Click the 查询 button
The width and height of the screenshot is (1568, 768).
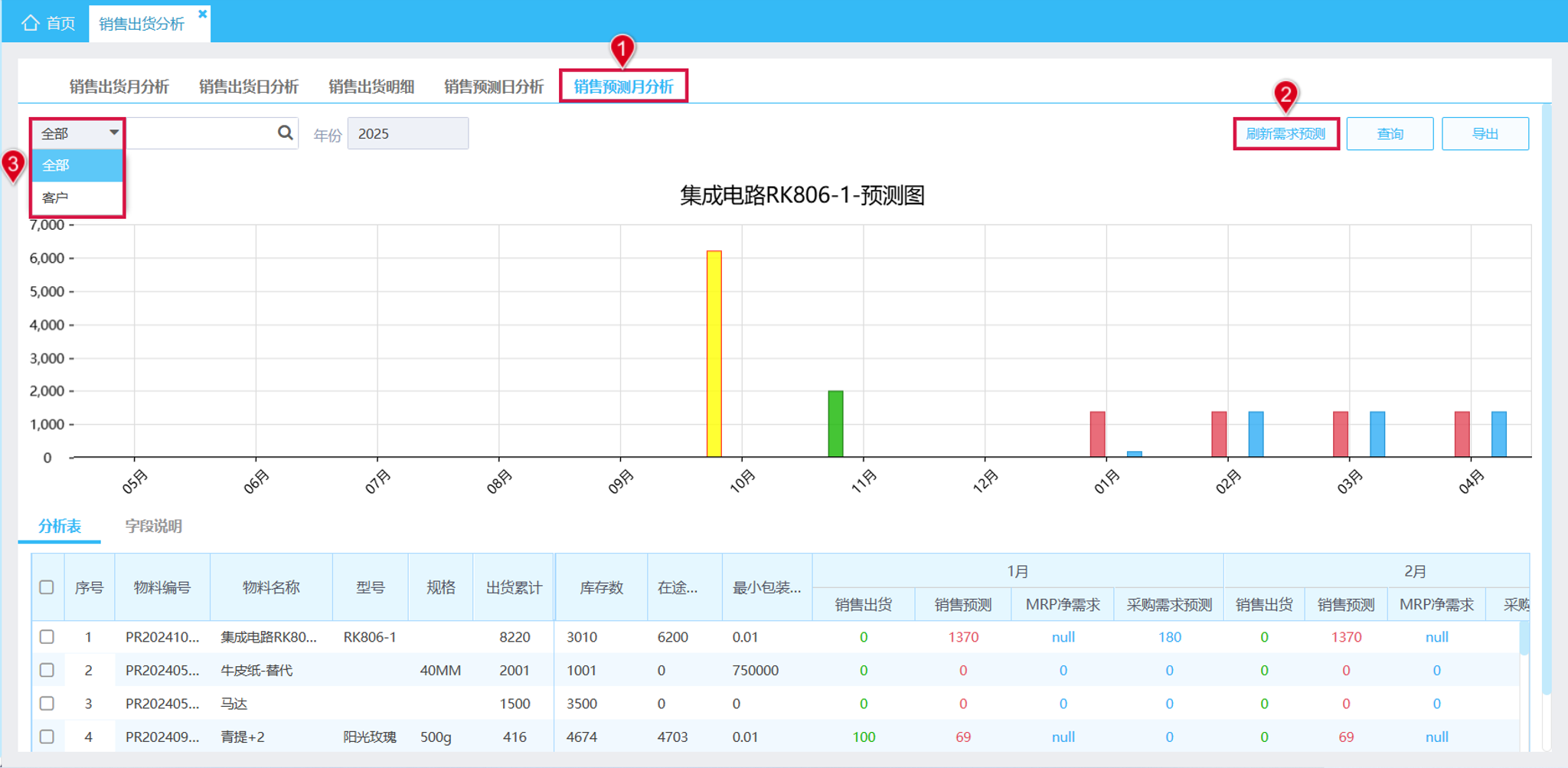[x=1390, y=134]
